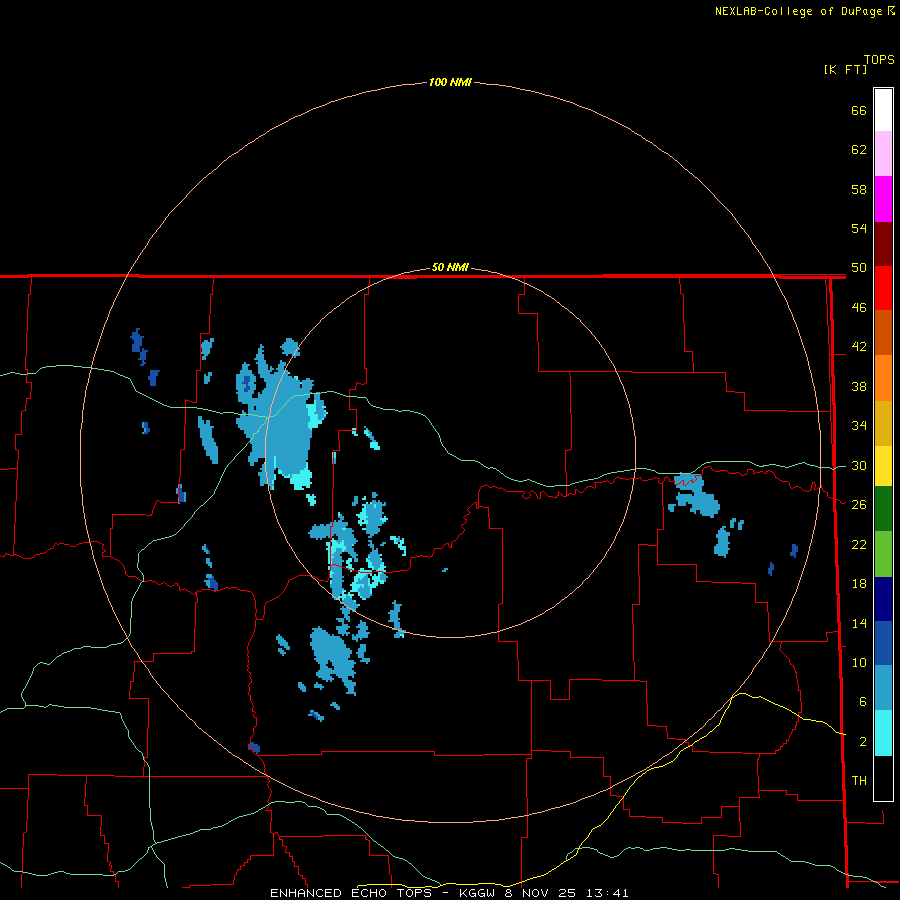
Task: Click the legend value 50
Action: pyautogui.click(x=859, y=267)
